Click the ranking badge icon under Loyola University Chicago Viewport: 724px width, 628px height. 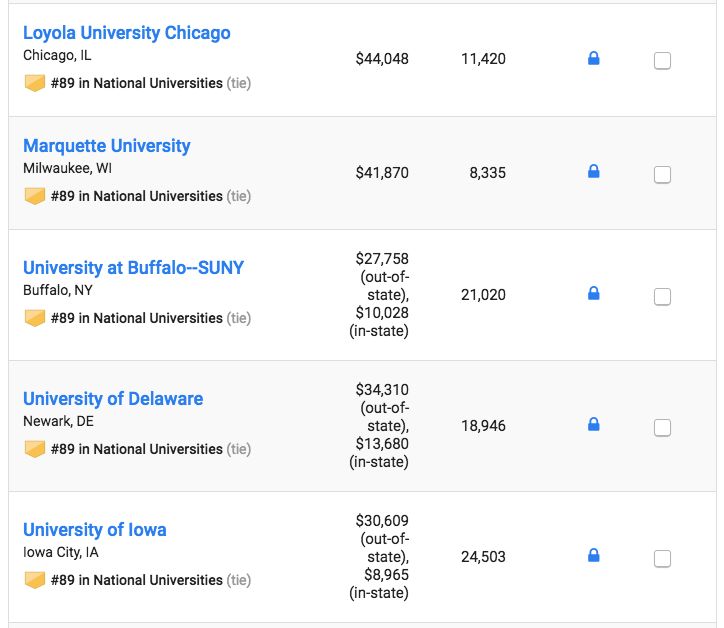35,83
